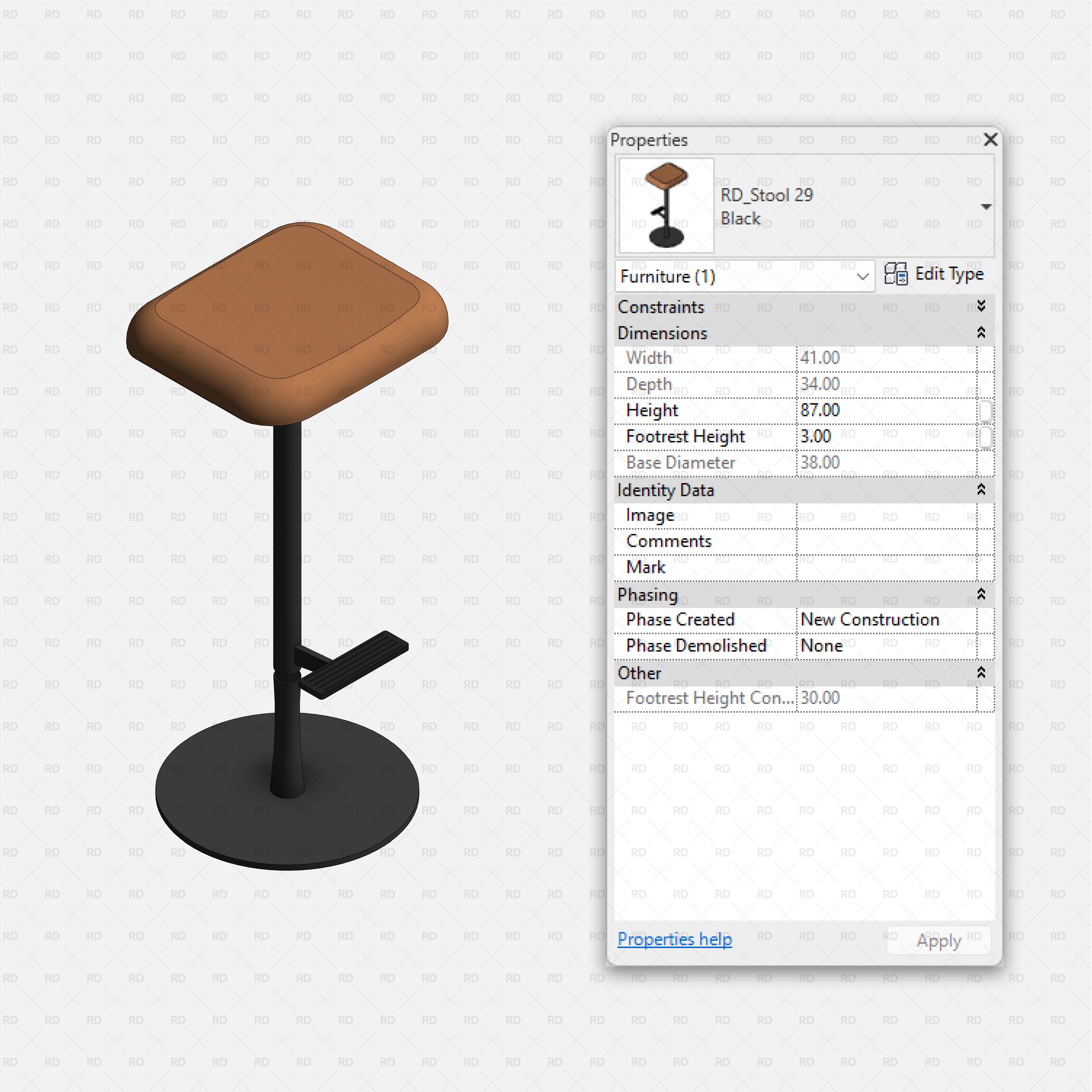Viewport: 1092px width, 1092px height.
Task: Collapse the Dimensions section
Action: (x=982, y=333)
